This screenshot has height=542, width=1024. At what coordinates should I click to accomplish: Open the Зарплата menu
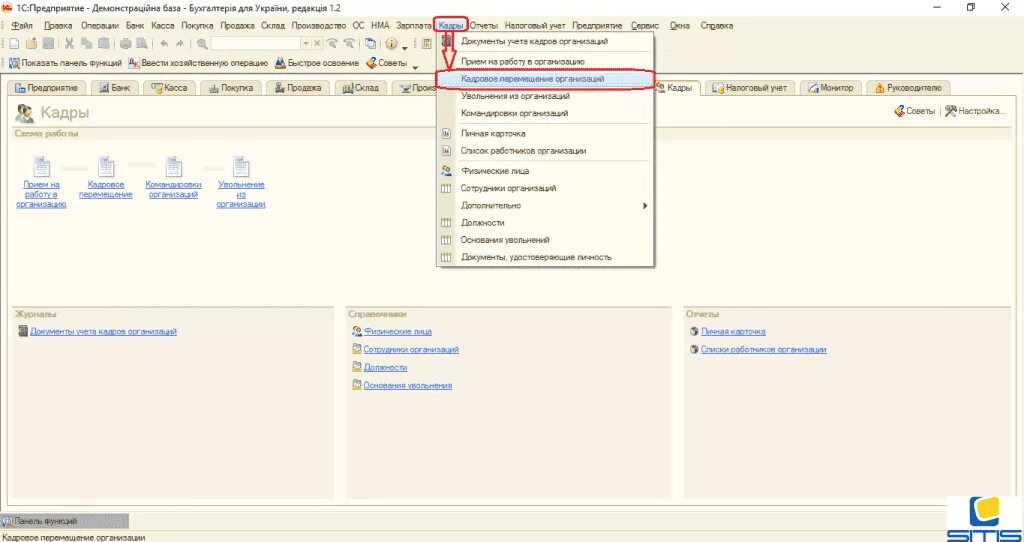point(413,25)
